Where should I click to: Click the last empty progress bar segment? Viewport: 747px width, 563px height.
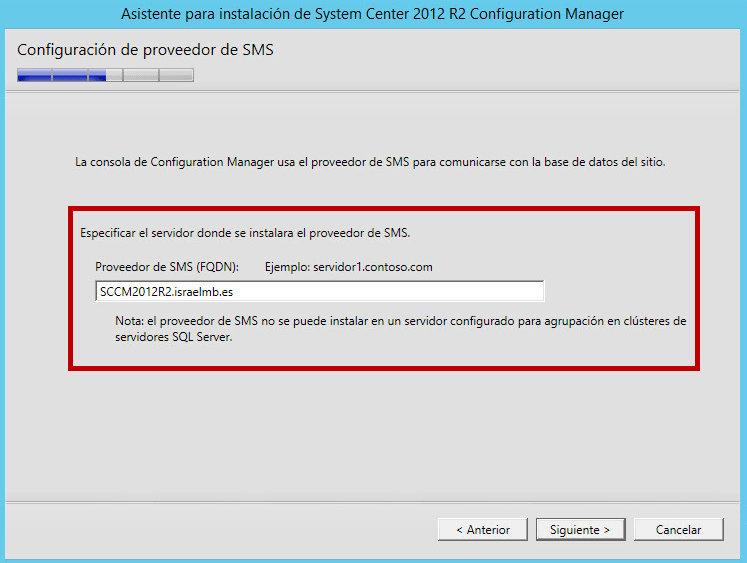click(176, 75)
